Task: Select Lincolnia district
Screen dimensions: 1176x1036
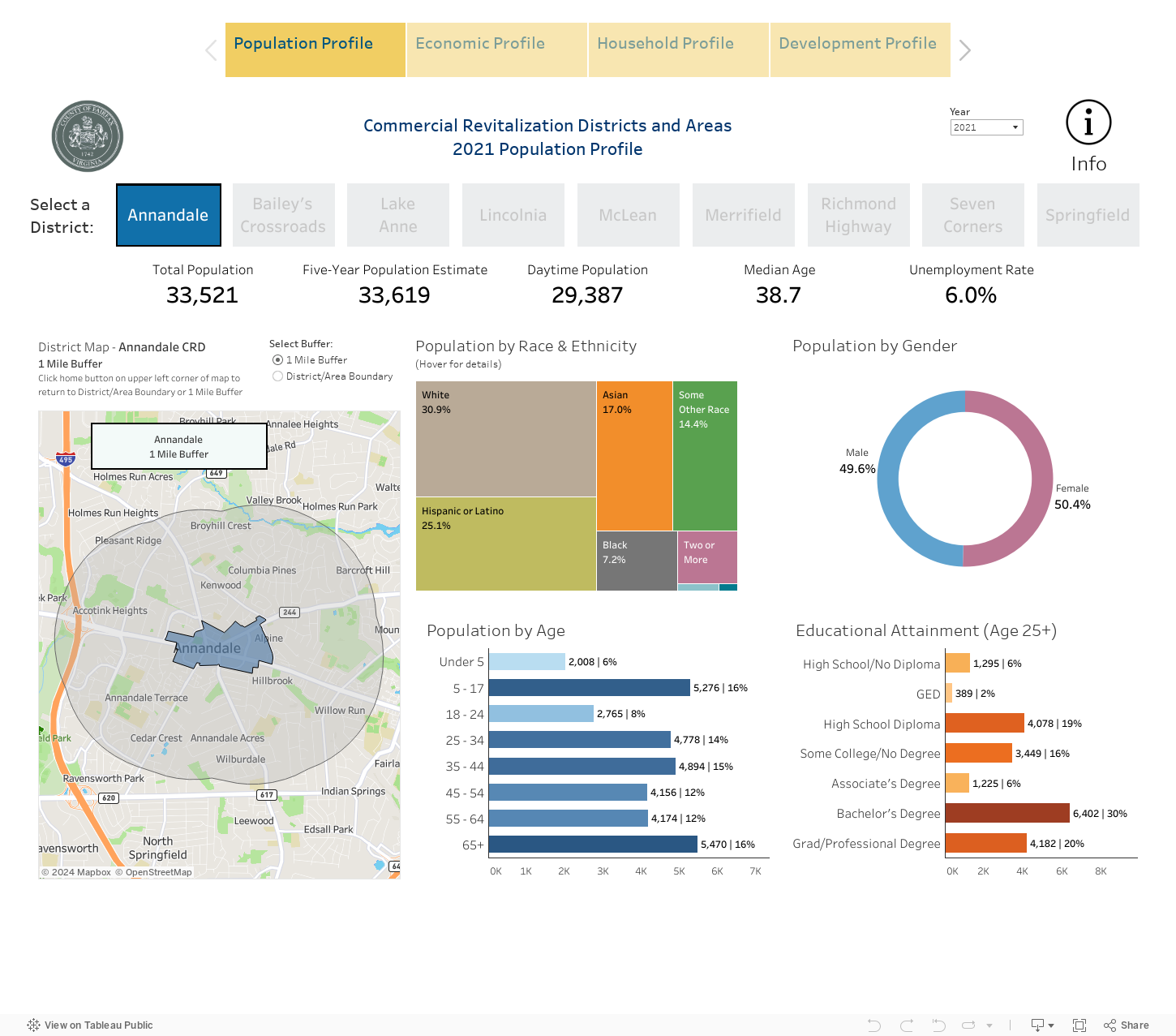Action: [513, 215]
